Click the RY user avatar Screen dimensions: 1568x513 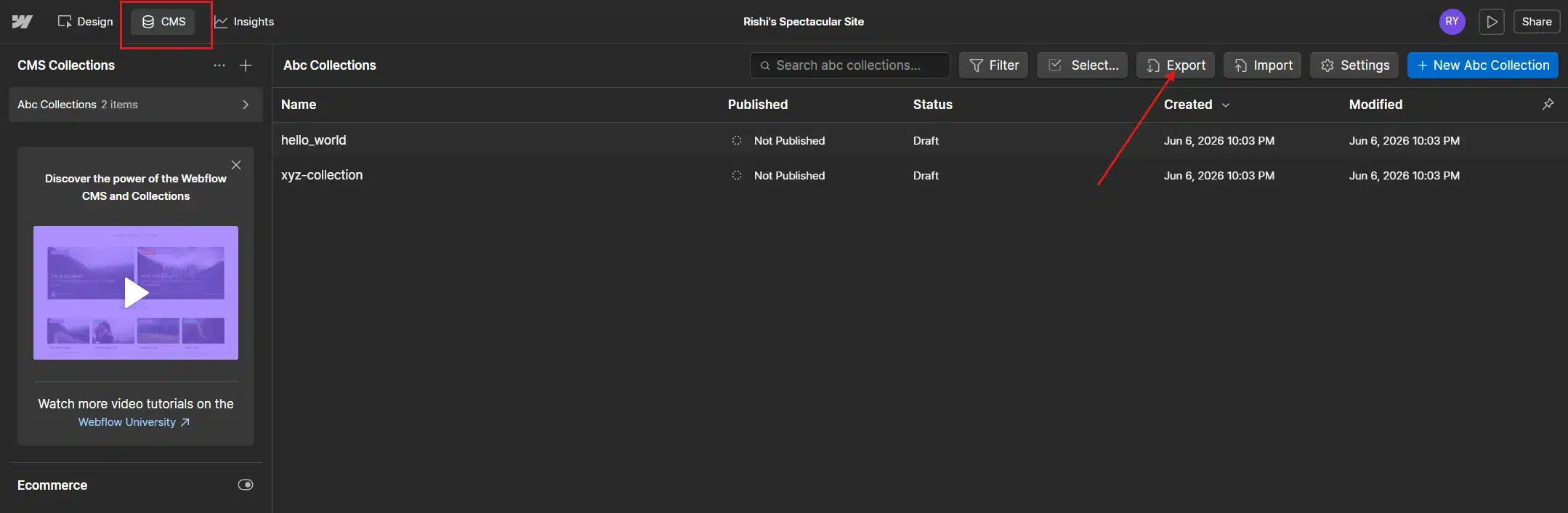(x=1452, y=22)
